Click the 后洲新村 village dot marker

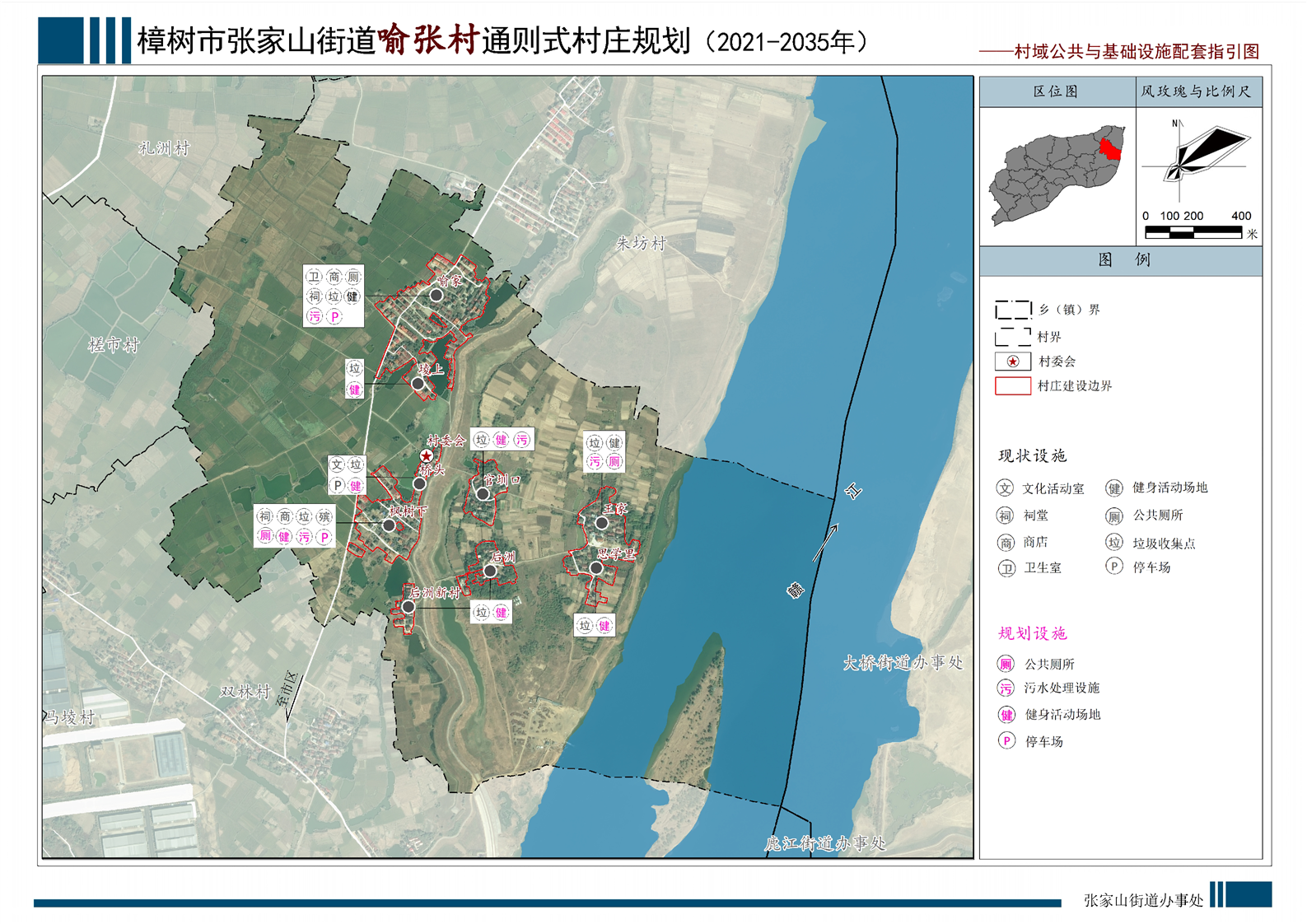tap(408, 607)
